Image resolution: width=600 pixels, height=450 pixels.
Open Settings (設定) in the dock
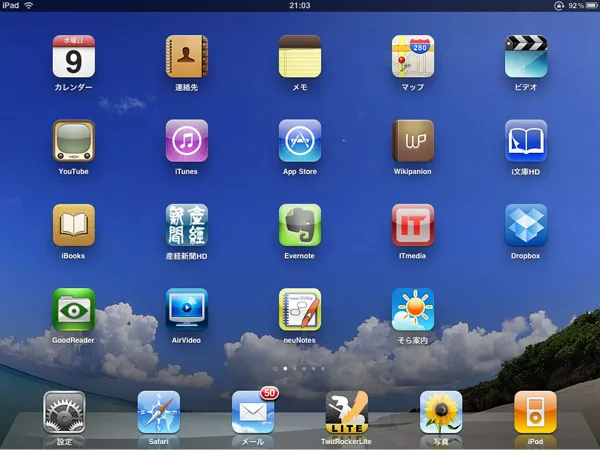[x=64, y=412]
